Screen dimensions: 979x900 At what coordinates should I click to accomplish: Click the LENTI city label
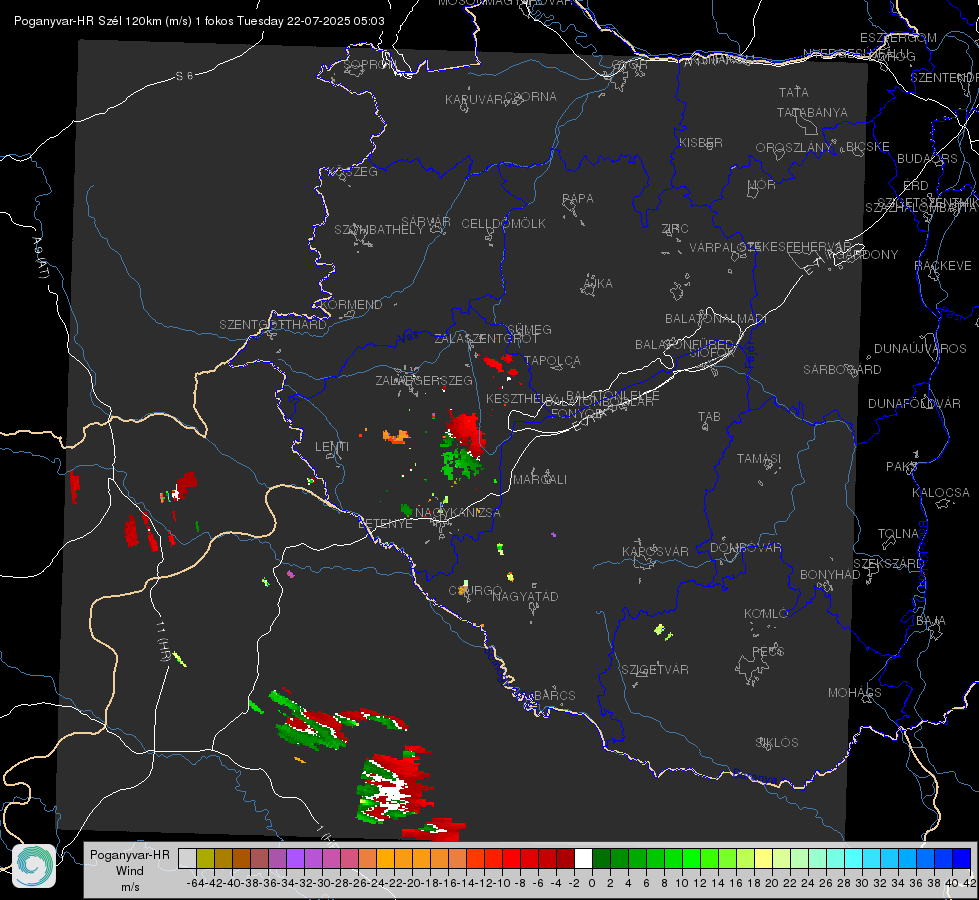(x=332, y=447)
